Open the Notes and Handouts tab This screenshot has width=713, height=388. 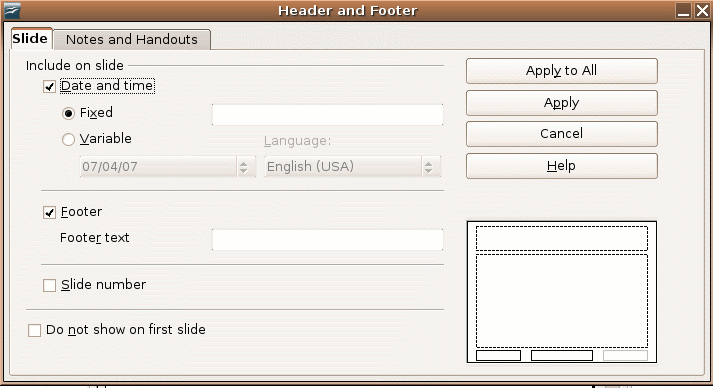pos(132,40)
